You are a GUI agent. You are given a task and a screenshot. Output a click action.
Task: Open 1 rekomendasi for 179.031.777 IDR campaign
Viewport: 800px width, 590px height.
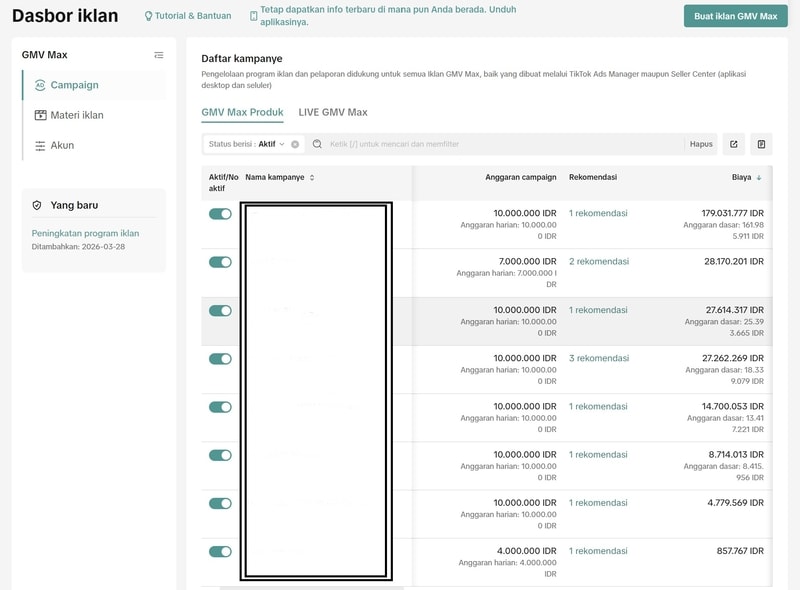598,213
